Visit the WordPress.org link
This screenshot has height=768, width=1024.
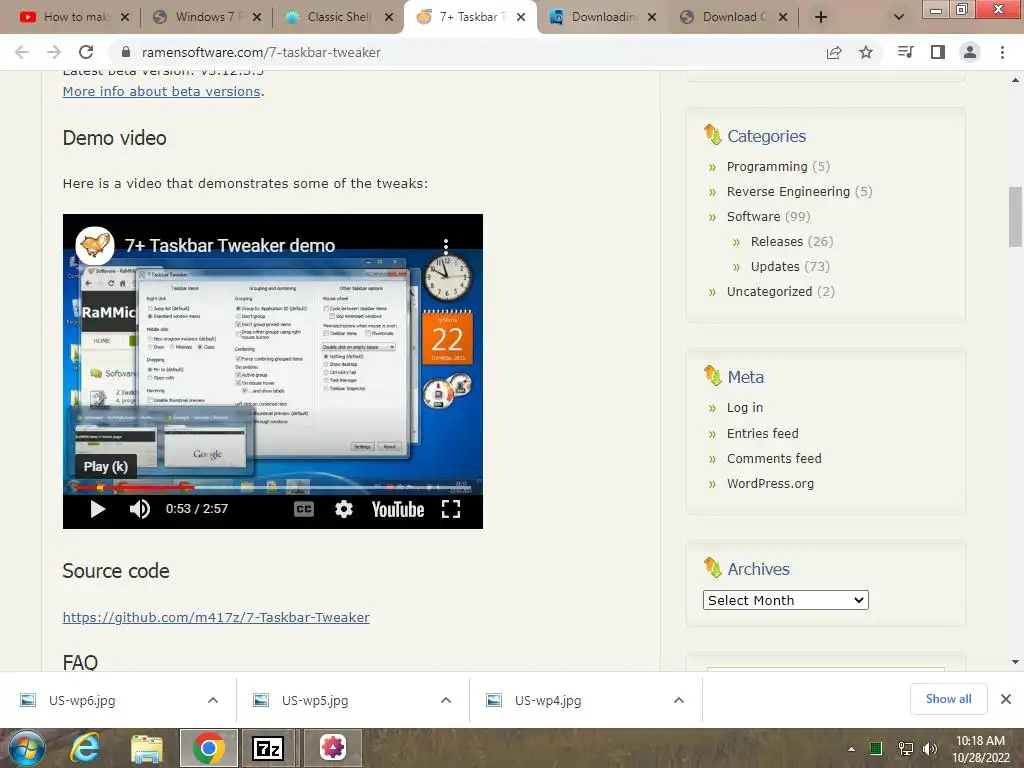(x=770, y=483)
